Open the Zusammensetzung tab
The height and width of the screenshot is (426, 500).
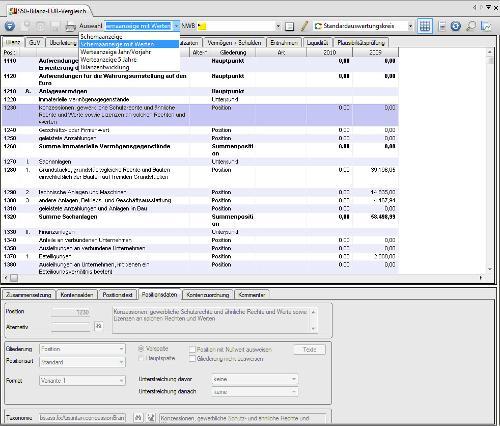(x=29, y=295)
